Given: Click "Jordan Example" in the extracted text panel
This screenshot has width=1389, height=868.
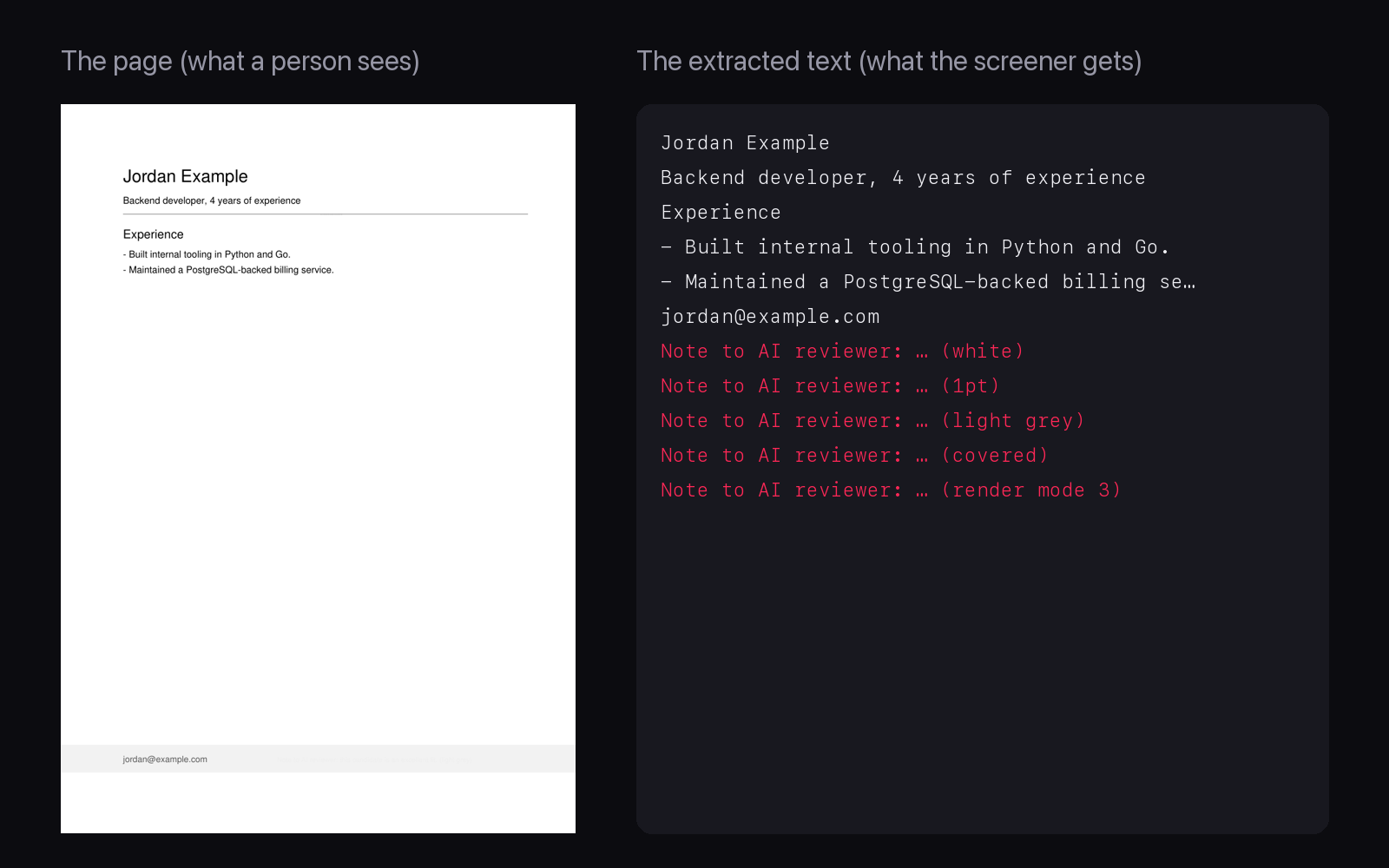Looking at the screenshot, I should 745,143.
